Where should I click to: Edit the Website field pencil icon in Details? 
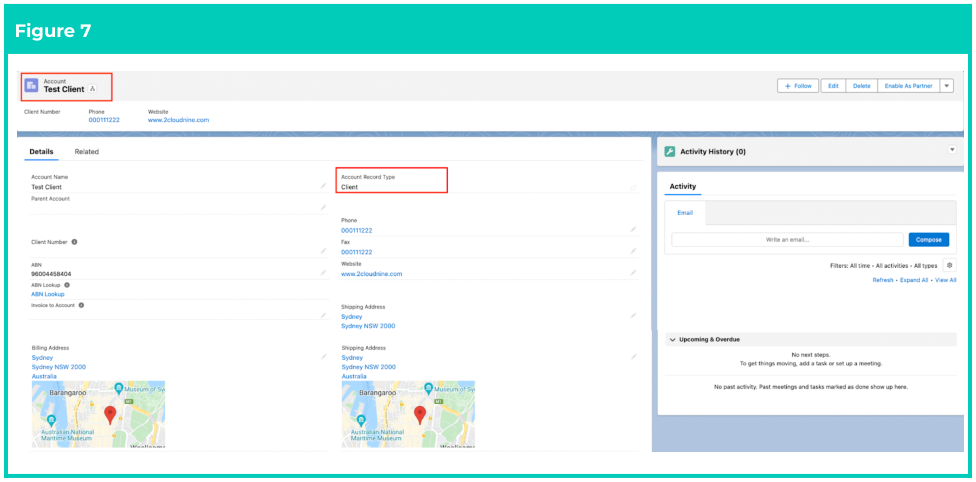633,273
